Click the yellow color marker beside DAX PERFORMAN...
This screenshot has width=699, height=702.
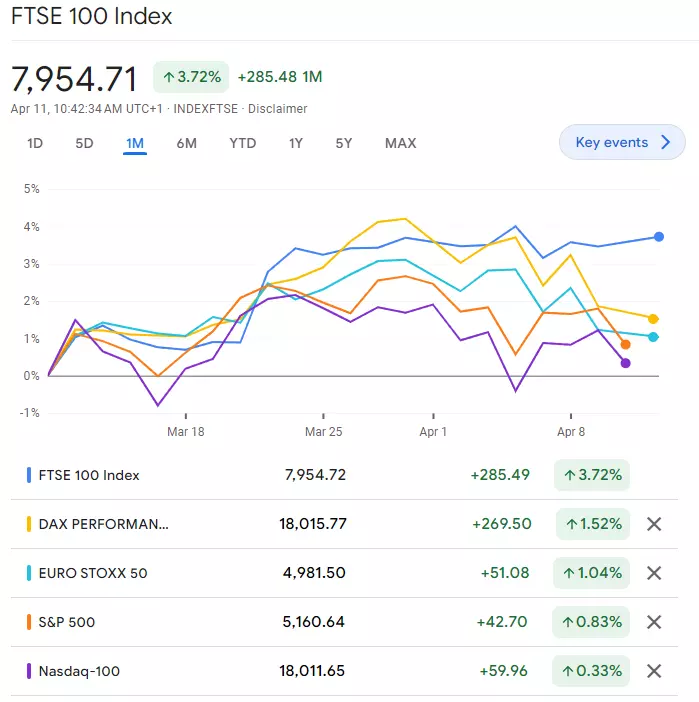pos(29,524)
